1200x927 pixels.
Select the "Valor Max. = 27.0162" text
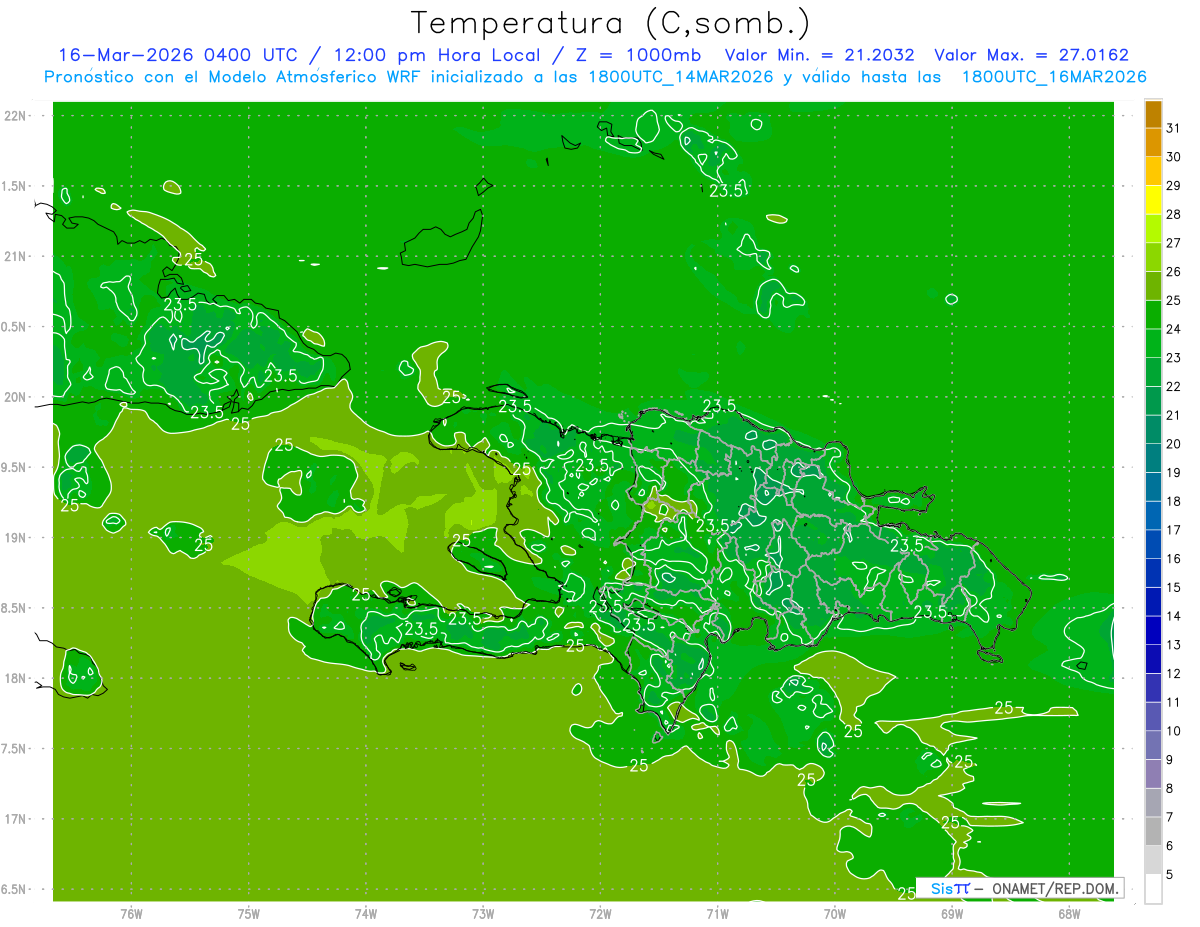[1032, 55]
